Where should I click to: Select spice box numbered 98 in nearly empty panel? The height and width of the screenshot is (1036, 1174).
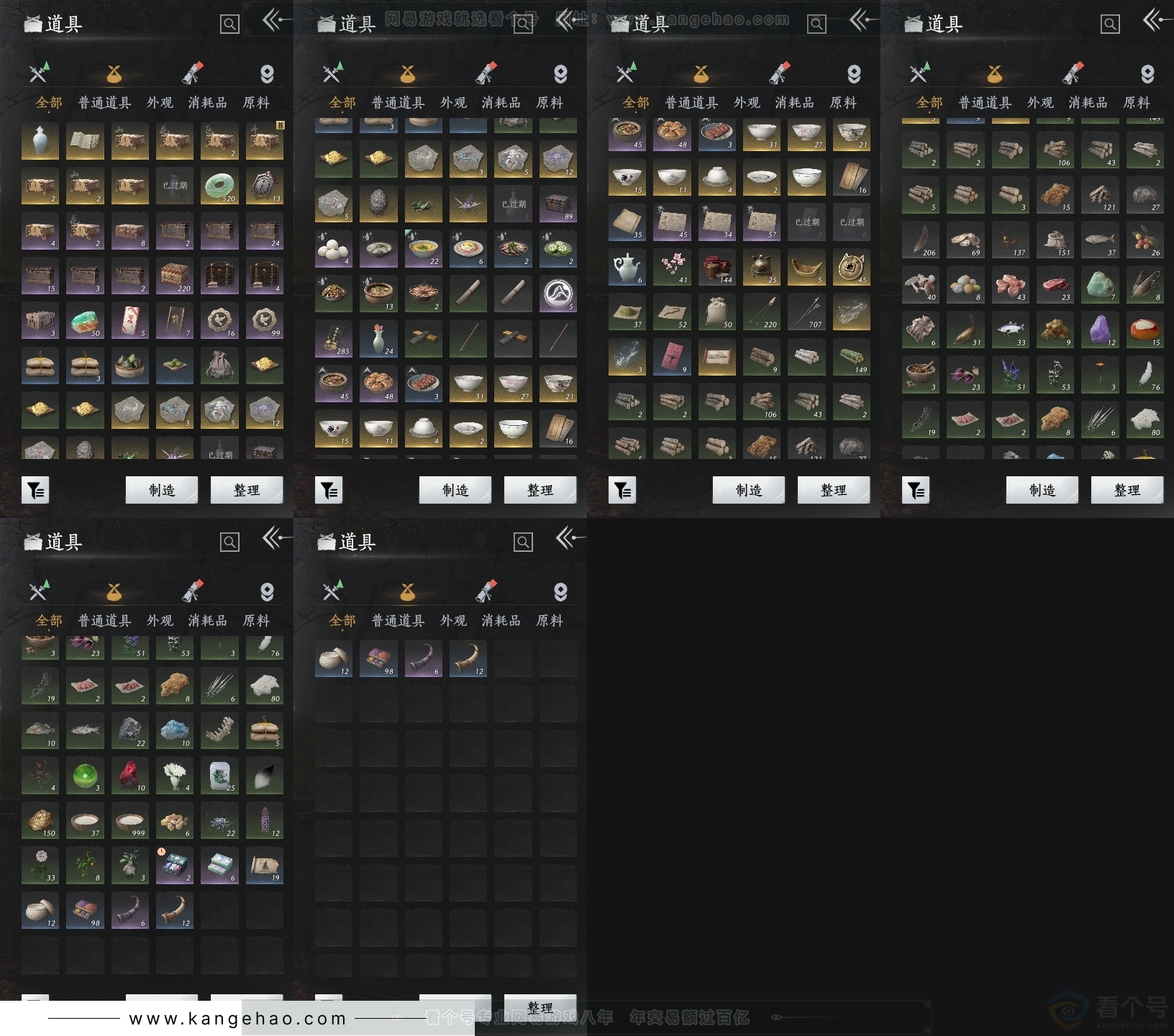[x=378, y=658]
